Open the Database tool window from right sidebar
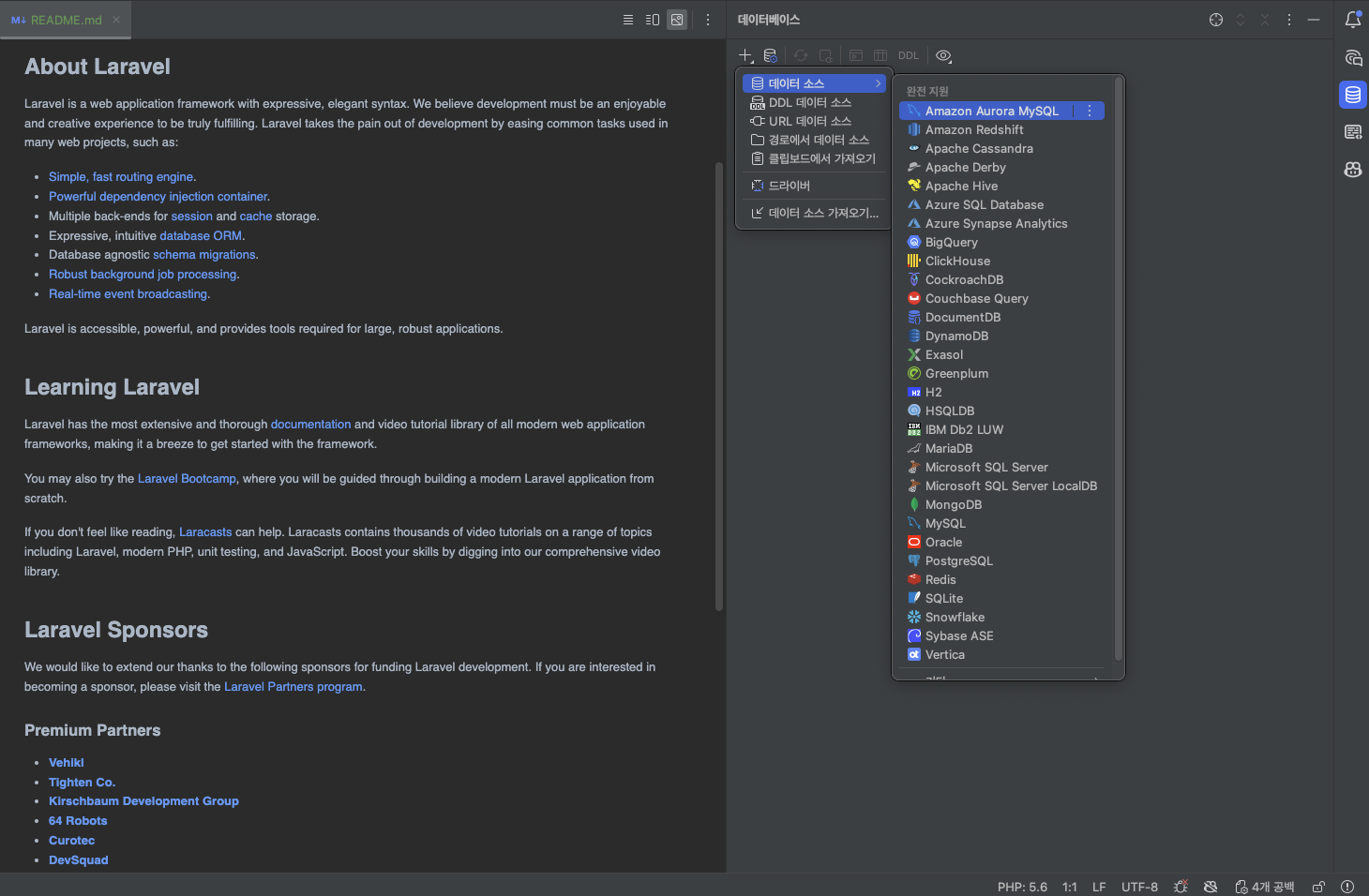Viewport: 1369px width, 896px height. tap(1353, 94)
